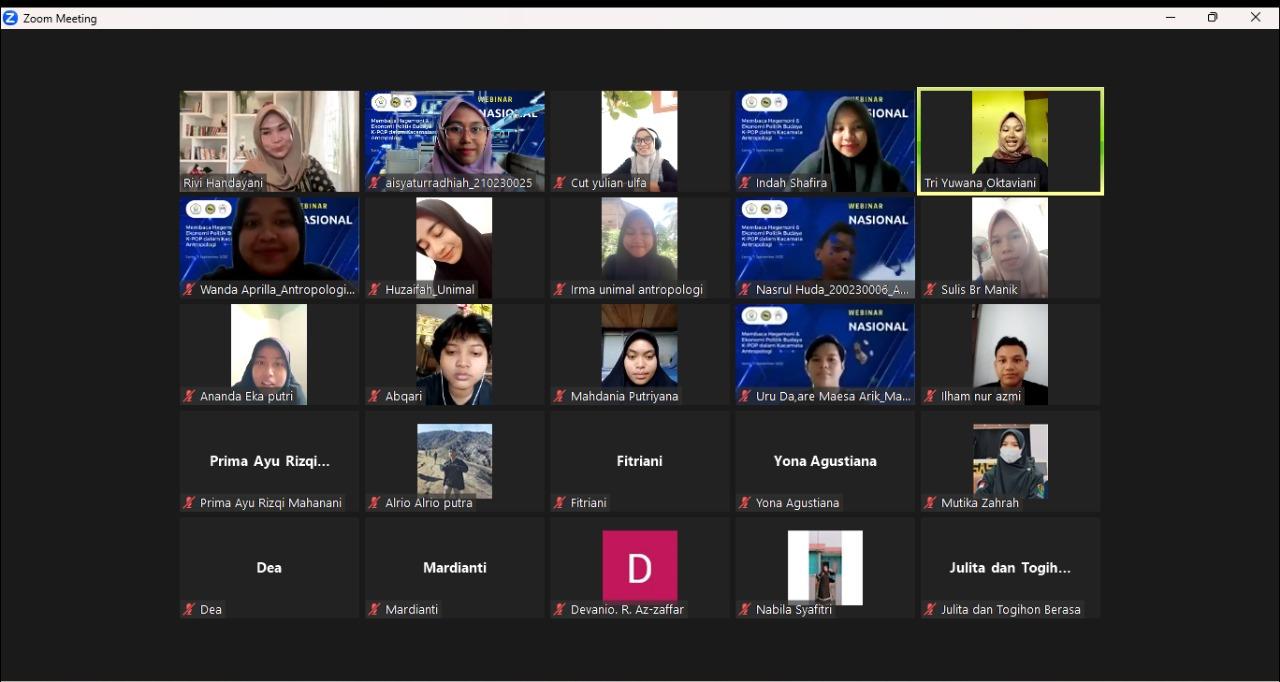Select Wanda Aprilla_Antropologi's video tile
The height and width of the screenshot is (682, 1280).
coord(268,247)
